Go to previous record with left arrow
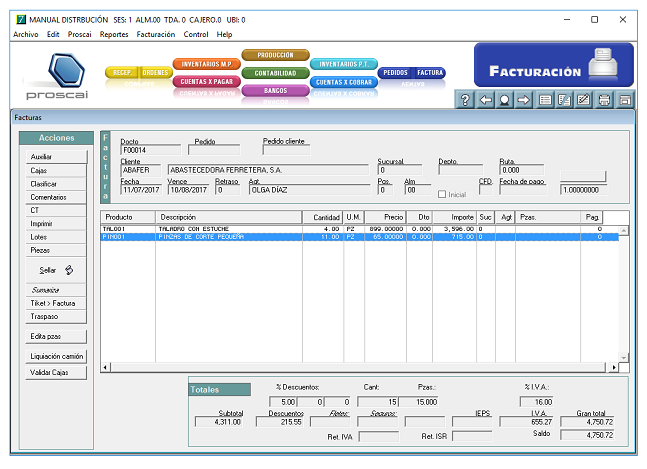The height and width of the screenshot is (469, 647). point(485,100)
